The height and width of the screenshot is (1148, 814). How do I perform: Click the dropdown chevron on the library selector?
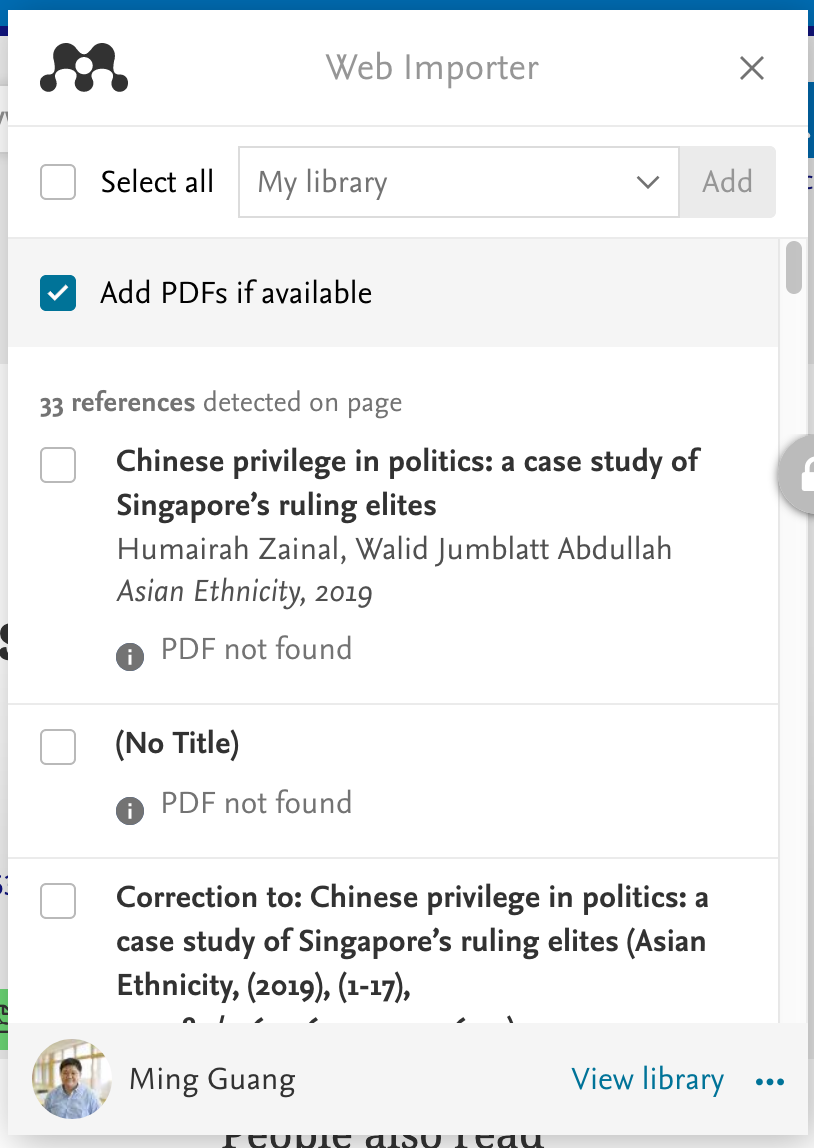[648, 182]
